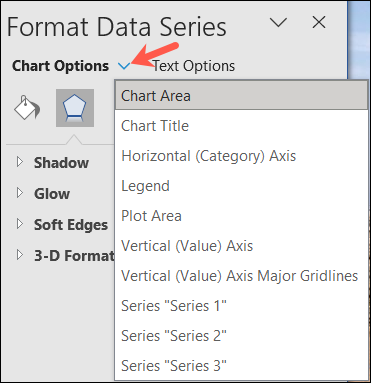This screenshot has height=383, width=371.
Task: Choose Vertical (Value) Axis option
Action: (x=241, y=246)
